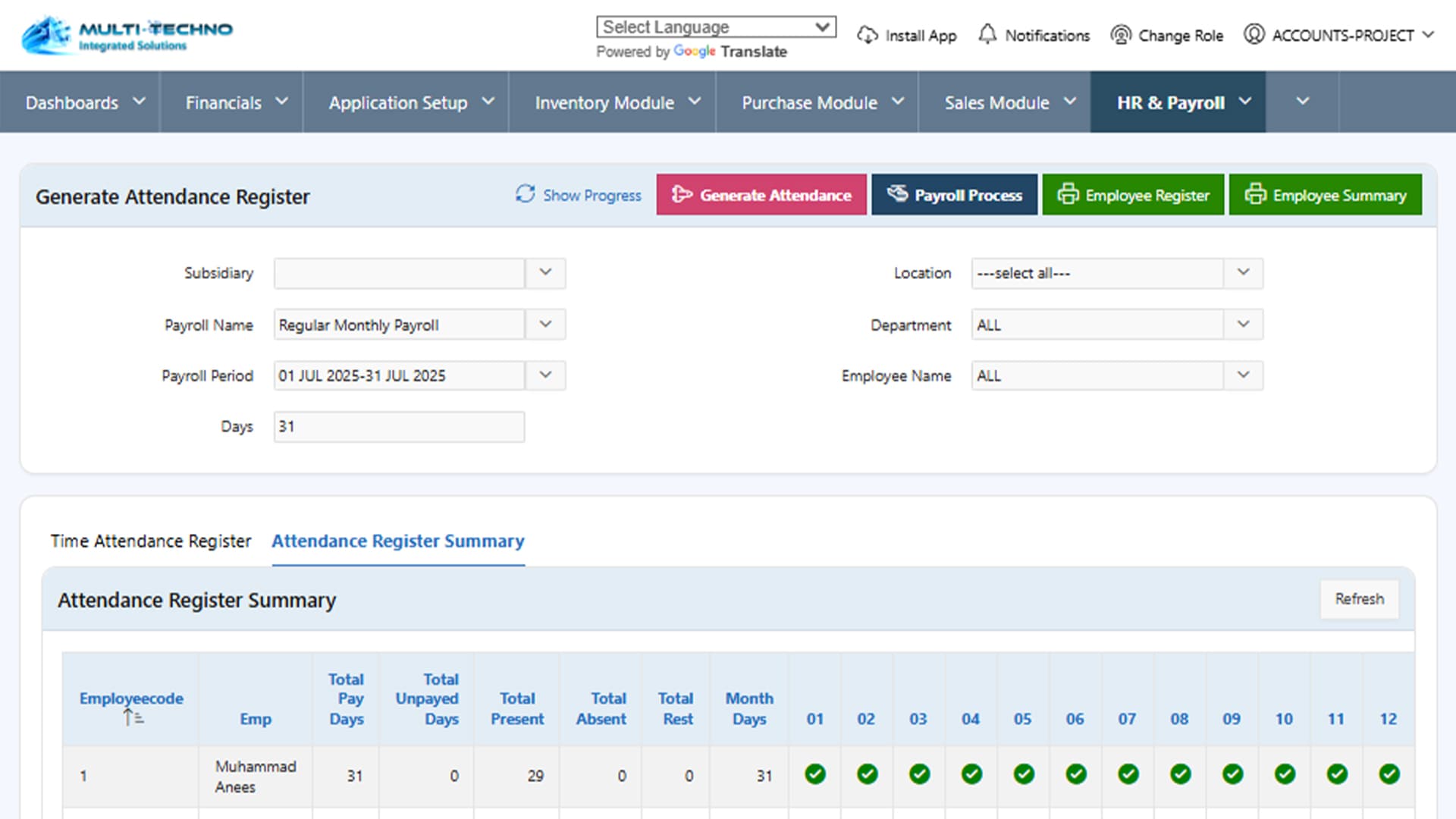Open the Payroll Period dropdown
1456x819 pixels.
545,375
